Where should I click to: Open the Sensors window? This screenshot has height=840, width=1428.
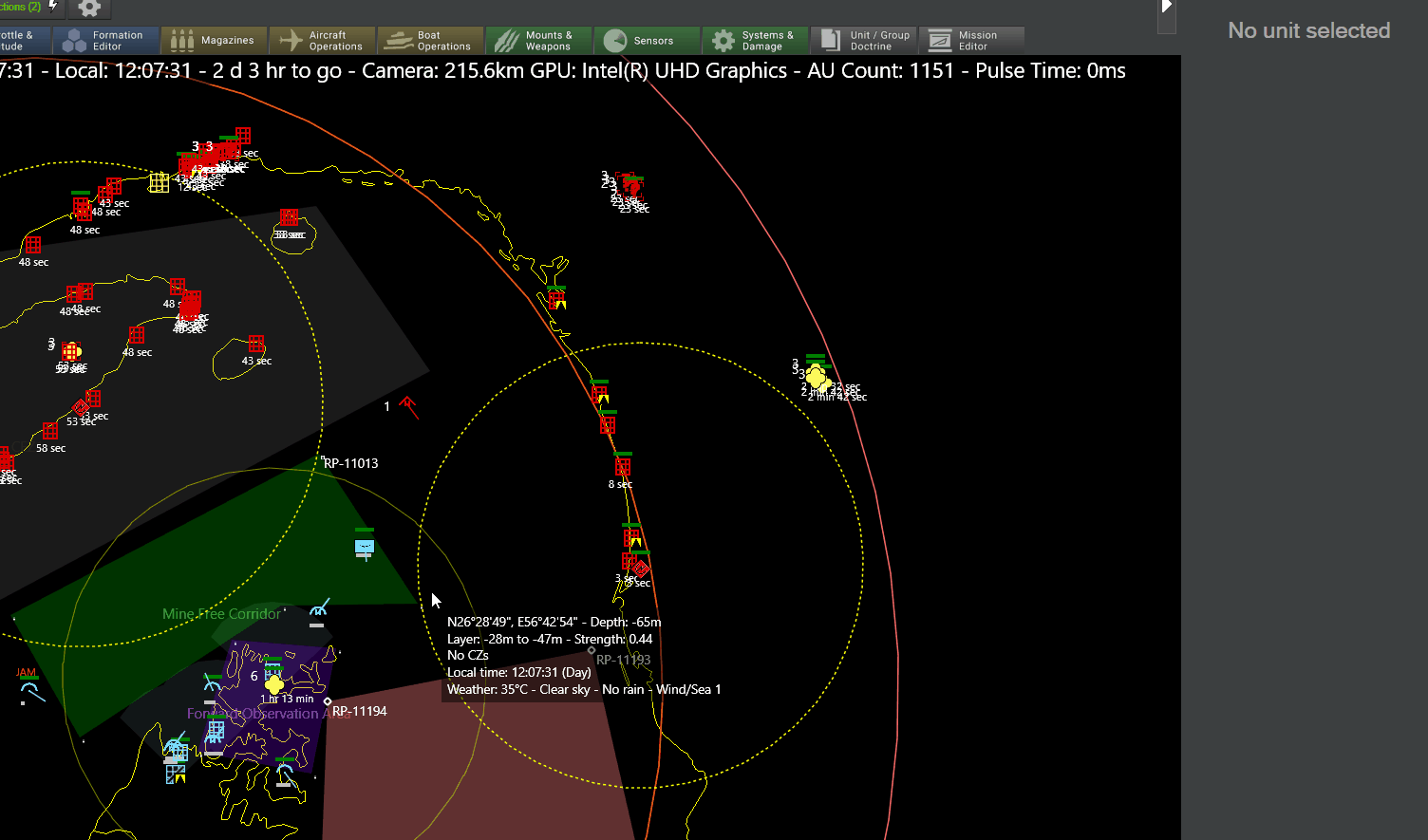[647, 41]
